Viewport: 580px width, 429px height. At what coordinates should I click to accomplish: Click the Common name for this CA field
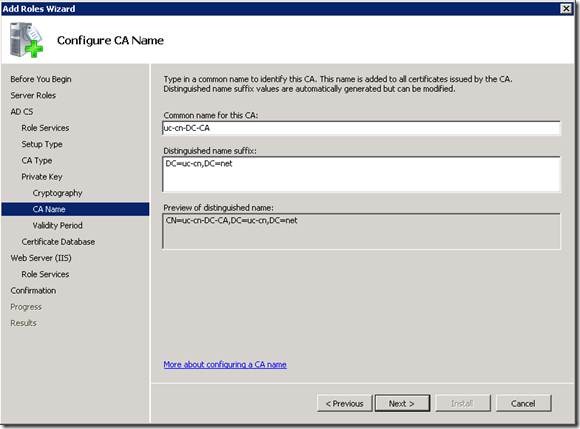(x=361, y=128)
